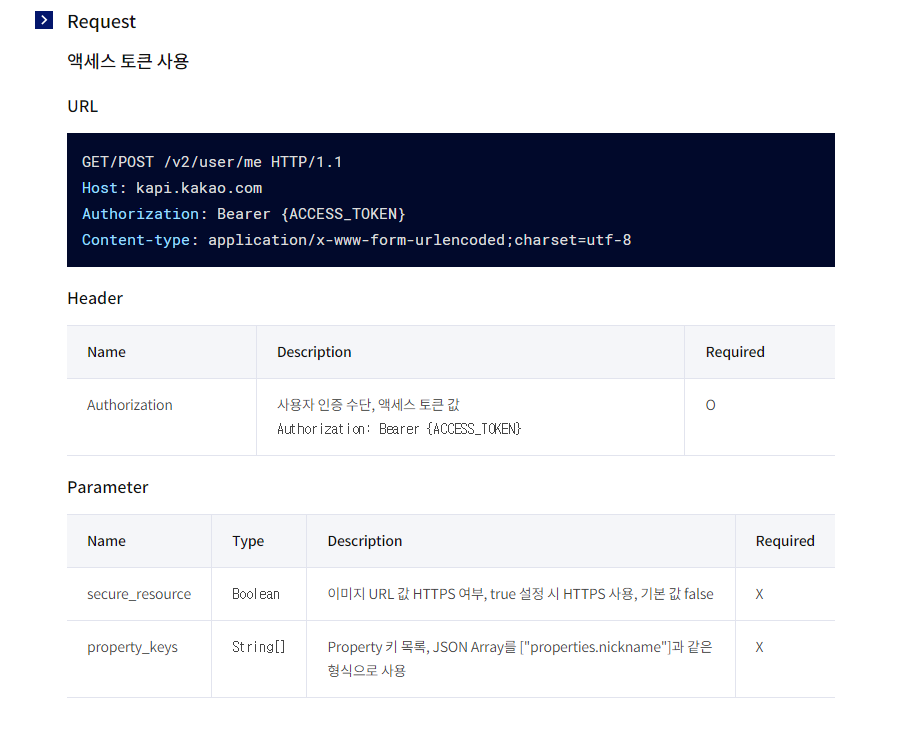
Task: Select the dark code block showing the request
Action: click(x=450, y=199)
